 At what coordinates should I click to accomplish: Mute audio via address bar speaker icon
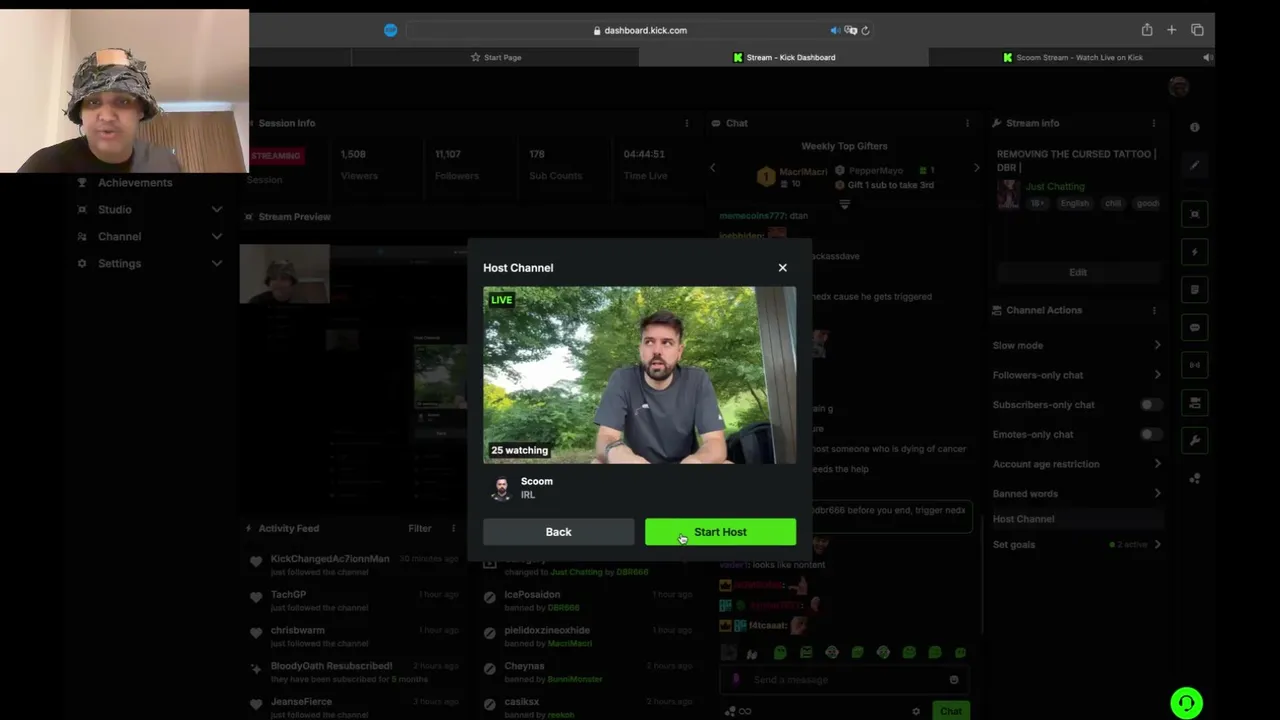(x=835, y=30)
